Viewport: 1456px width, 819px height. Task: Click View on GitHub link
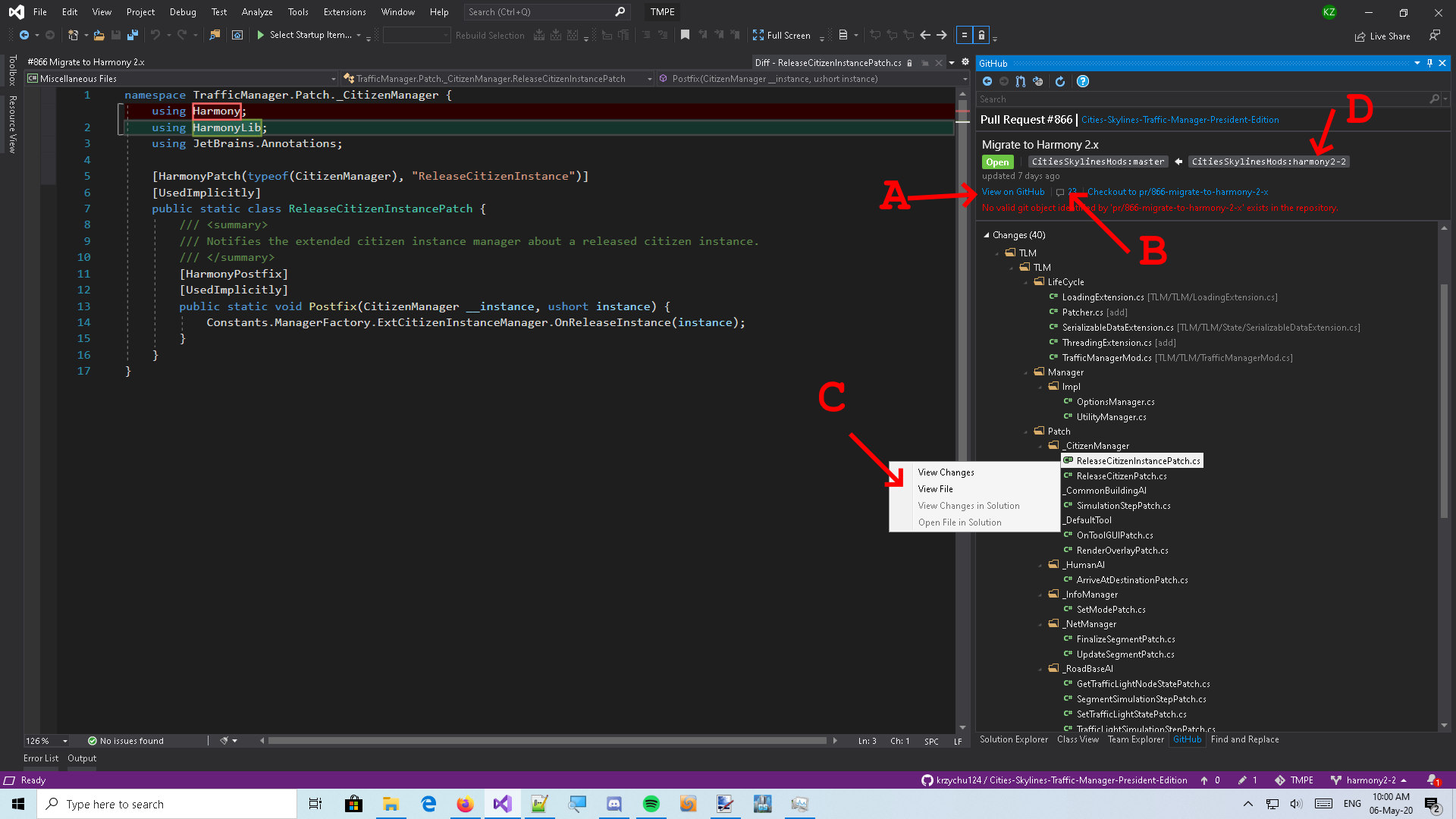(1012, 192)
